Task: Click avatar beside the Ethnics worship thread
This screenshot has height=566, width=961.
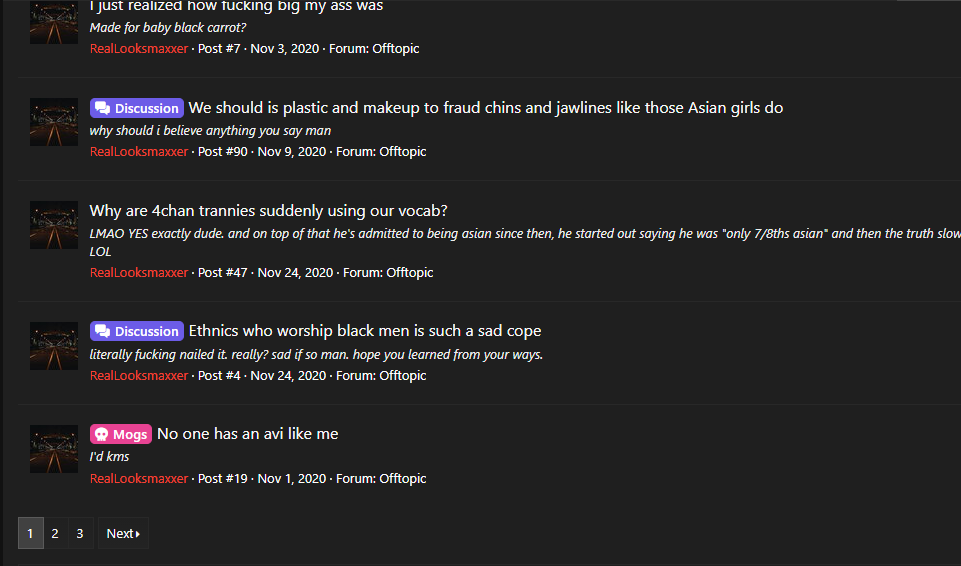Action: (54, 345)
